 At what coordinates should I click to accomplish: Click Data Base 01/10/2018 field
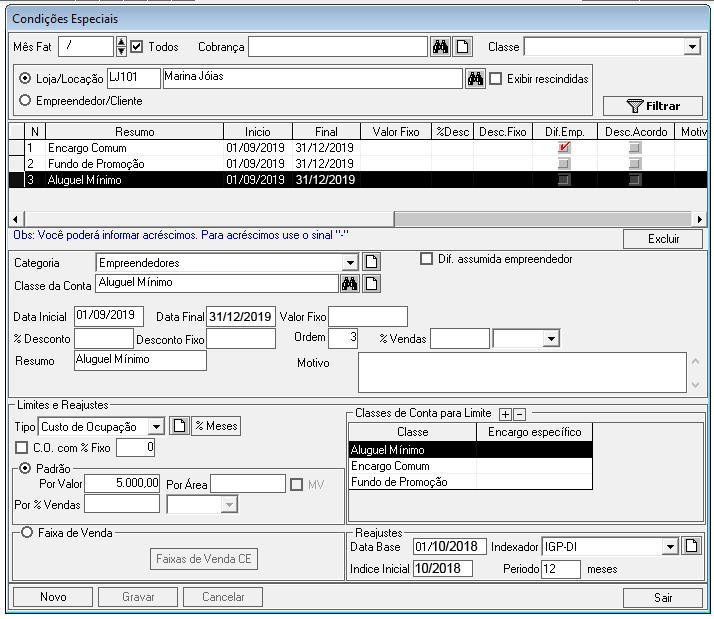tap(449, 546)
